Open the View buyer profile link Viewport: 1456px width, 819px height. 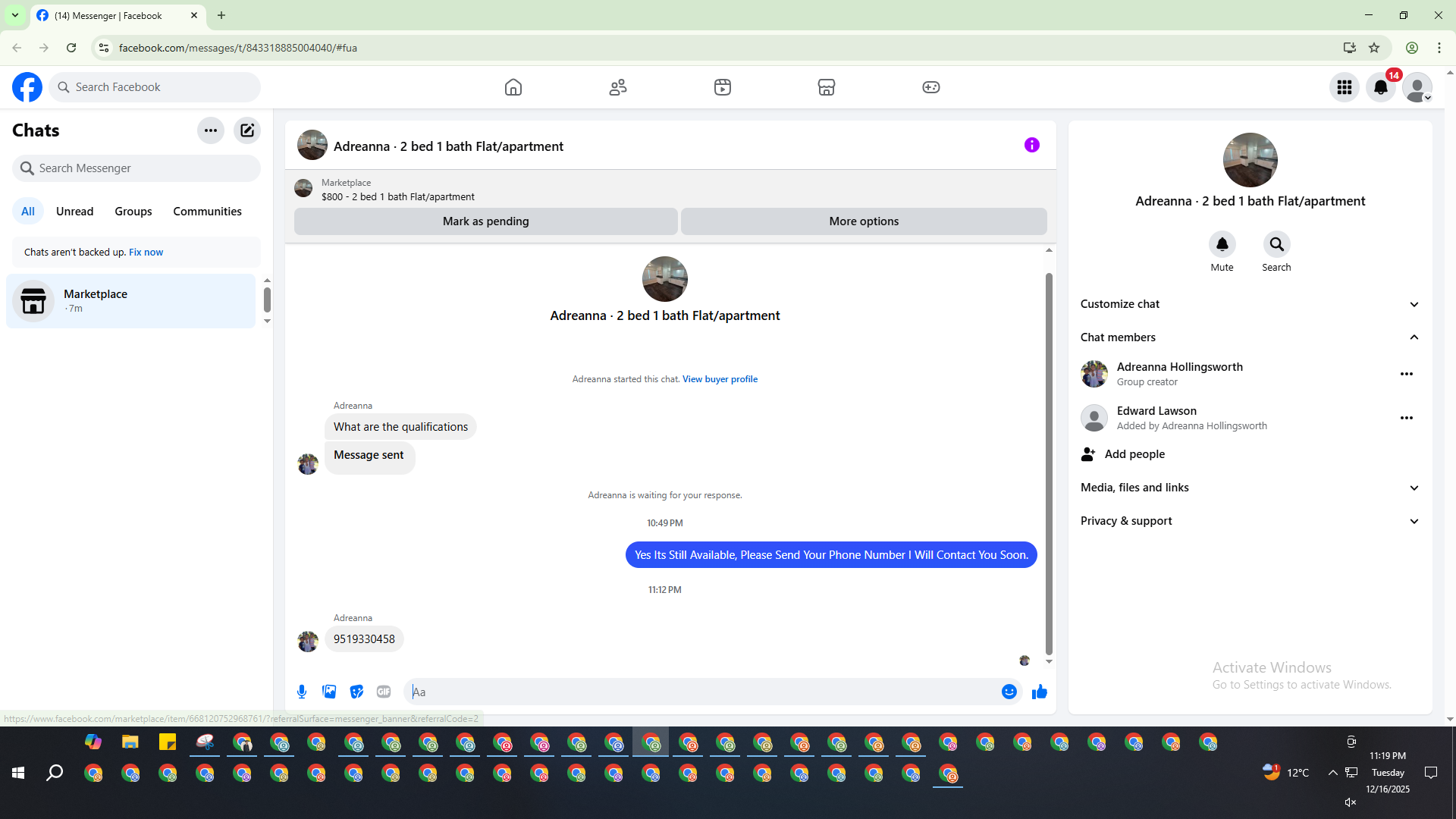[720, 379]
